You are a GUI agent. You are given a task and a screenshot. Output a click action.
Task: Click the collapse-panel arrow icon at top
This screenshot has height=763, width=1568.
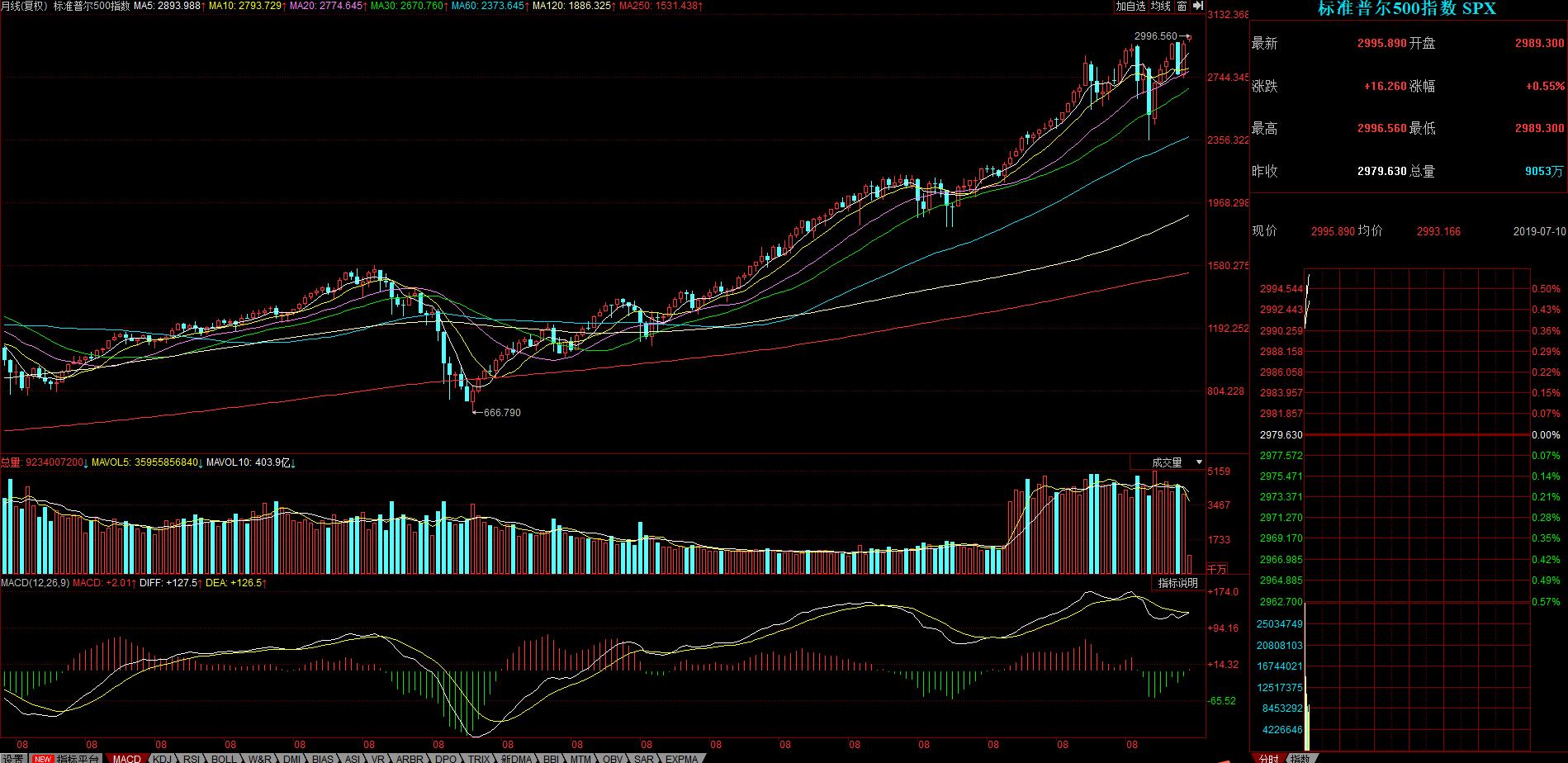(x=1198, y=6)
